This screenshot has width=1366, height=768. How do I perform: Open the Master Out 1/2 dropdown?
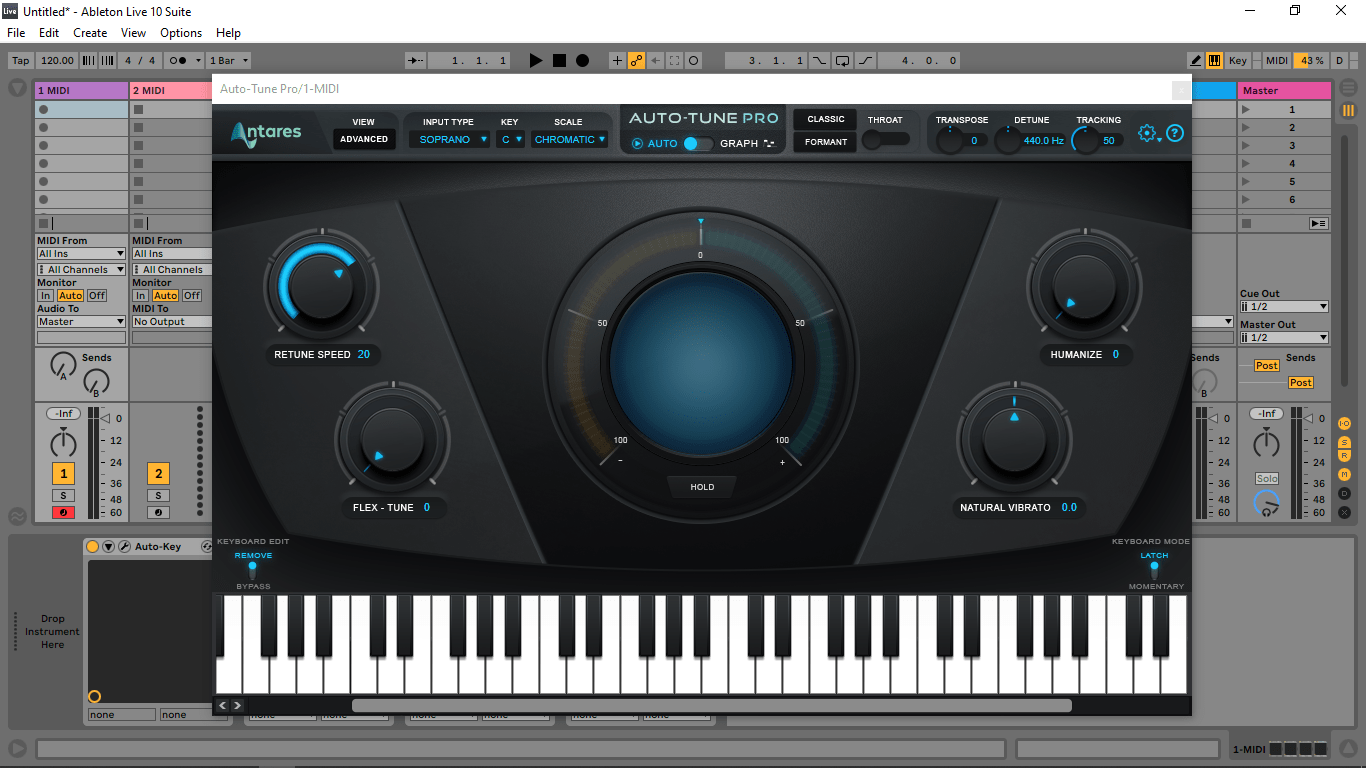pos(1284,338)
